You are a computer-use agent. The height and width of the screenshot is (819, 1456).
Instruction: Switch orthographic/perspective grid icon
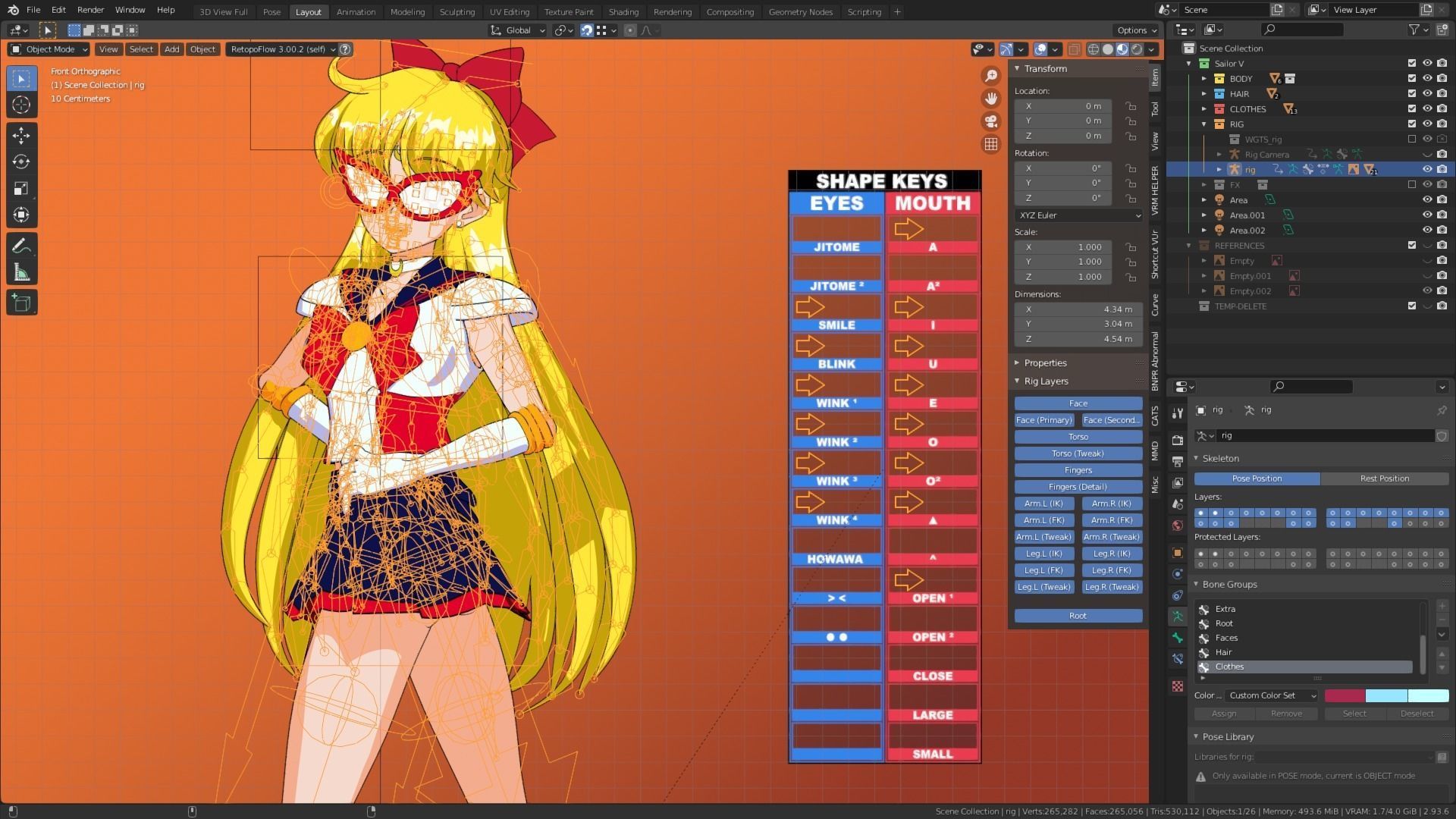point(990,144)
